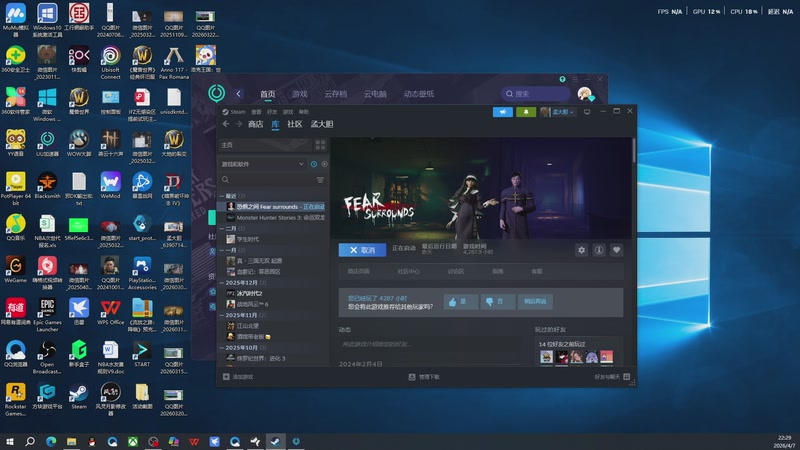
Task: Open Windows Start menu on taskbar
Action: [10, 441]
